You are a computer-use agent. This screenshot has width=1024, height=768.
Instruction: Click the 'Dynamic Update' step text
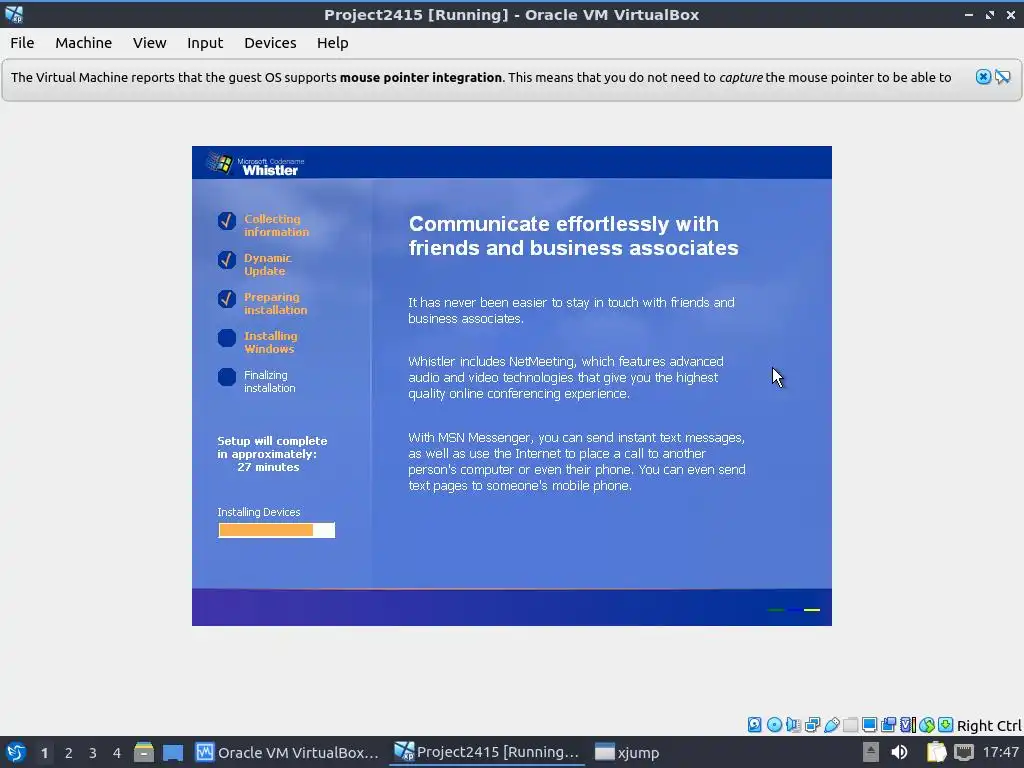tap(268, 264)
